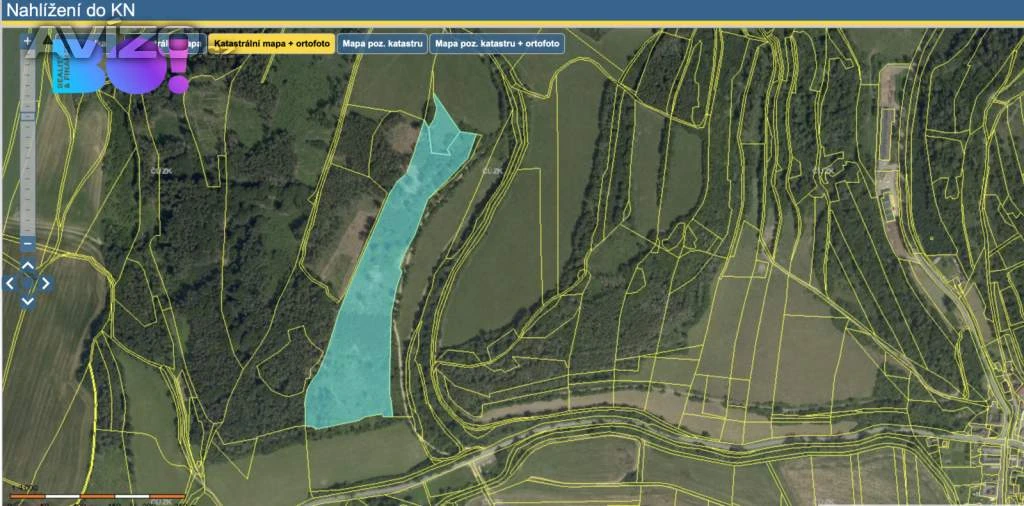Click zoom slider track below the handle
1024x506 pixels.
(x=27, y=180)
